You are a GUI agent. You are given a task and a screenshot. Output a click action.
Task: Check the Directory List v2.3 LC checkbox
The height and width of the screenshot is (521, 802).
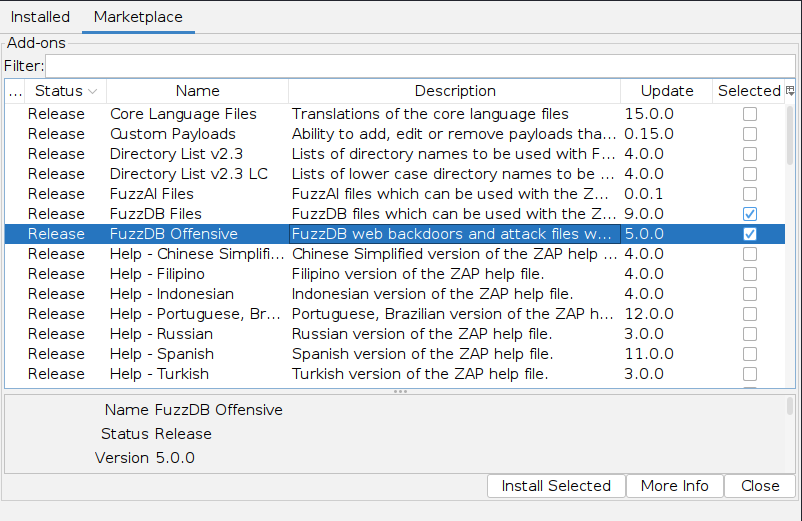pyautogui.click(x=750, y=174)
